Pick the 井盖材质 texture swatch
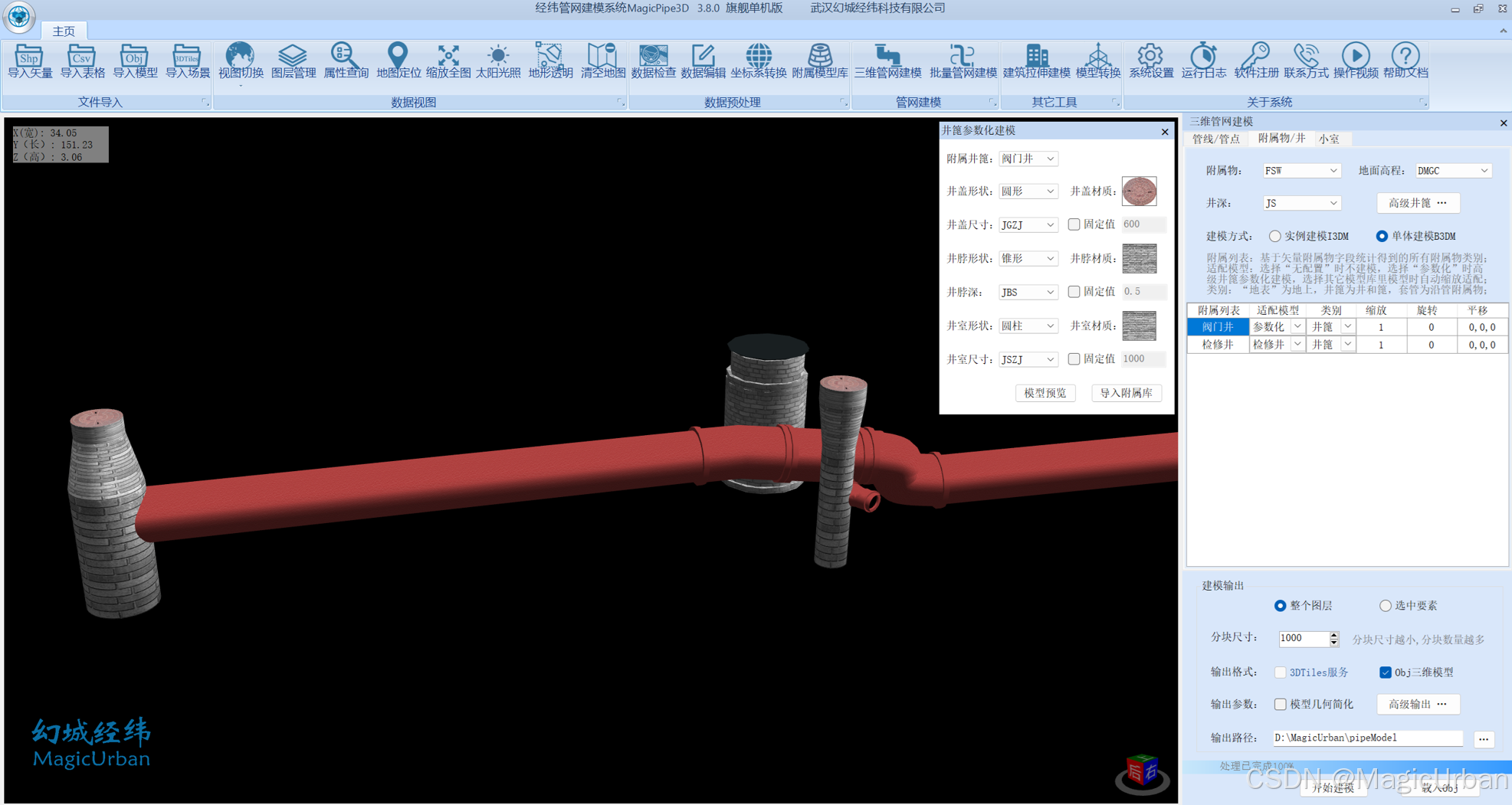Image resolution: width=1512 pixels, height=805 pixels. pyautogui.click(x=1140, y=191)
